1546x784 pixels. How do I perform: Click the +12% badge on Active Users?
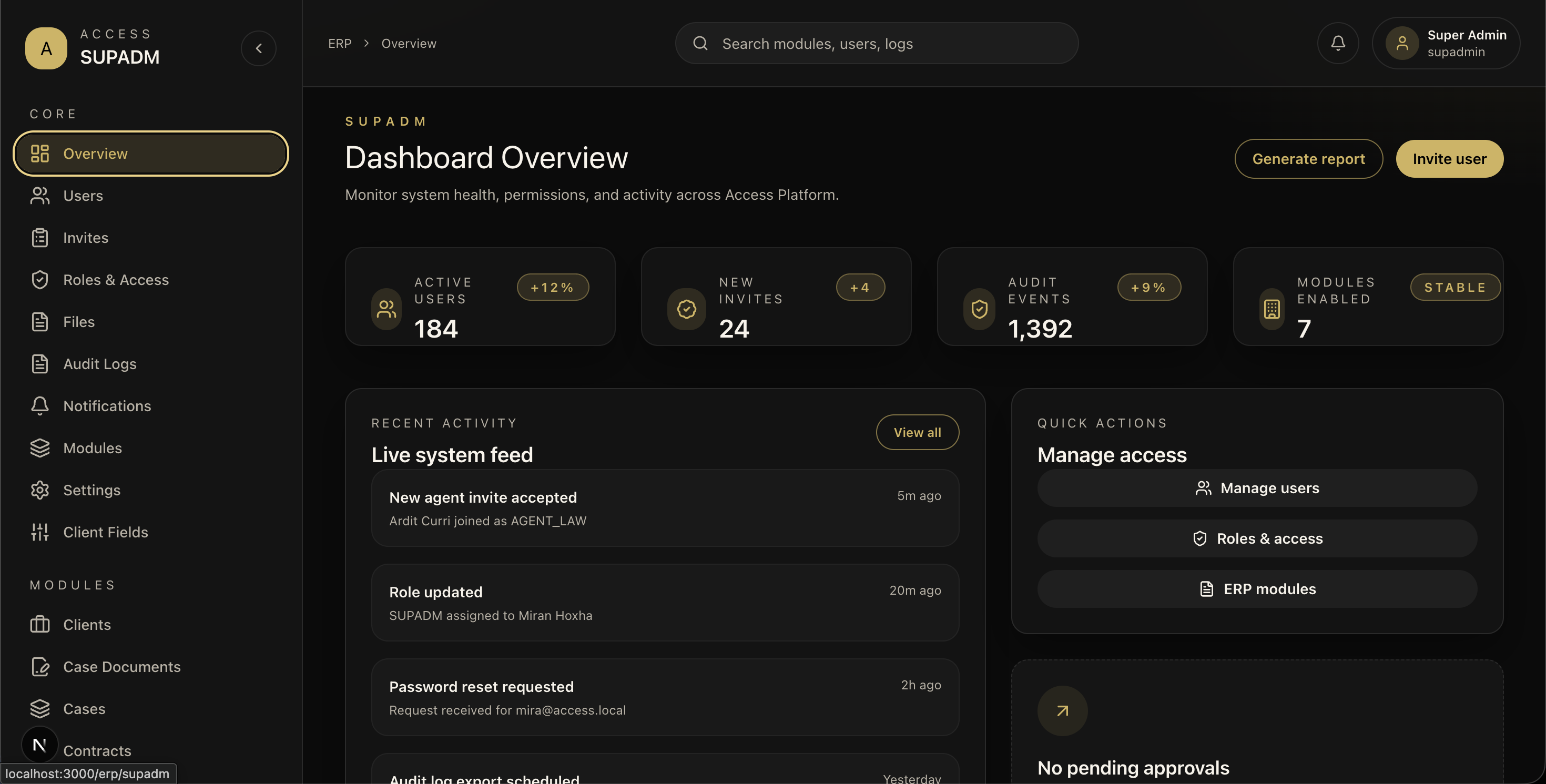pos(553,287)
